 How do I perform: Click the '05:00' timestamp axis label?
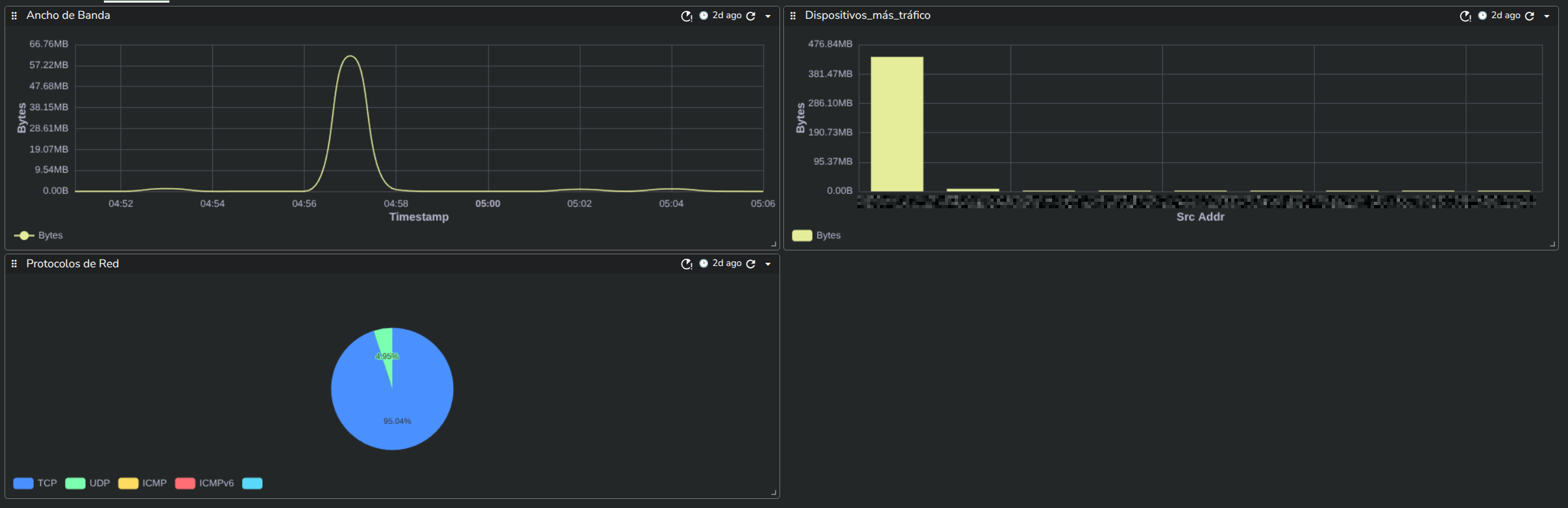click(x=488, y=204)
